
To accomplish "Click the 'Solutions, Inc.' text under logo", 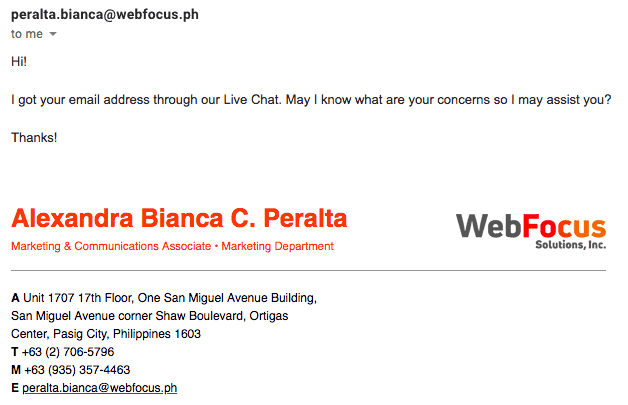I will (571, 244).
